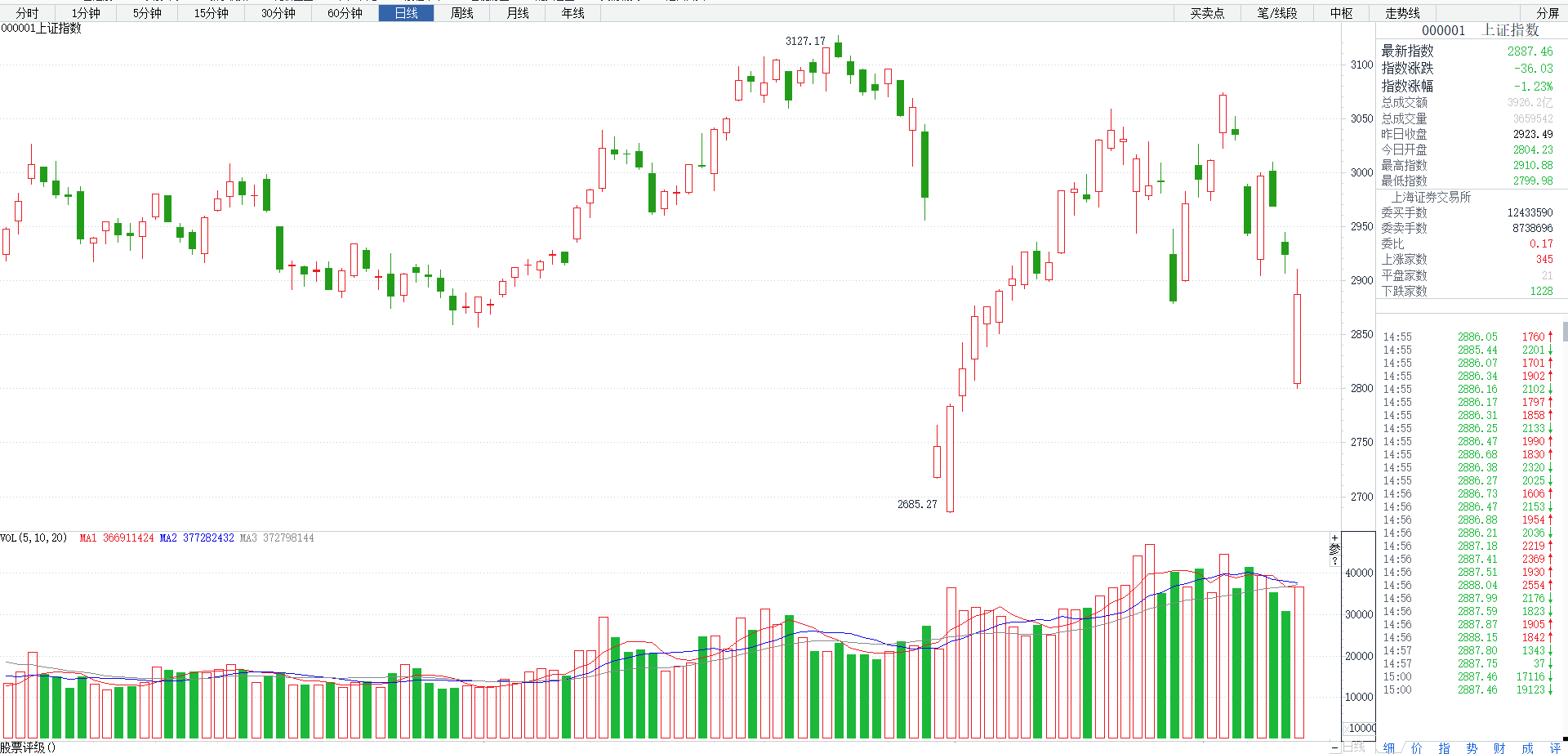Image resolution: width=1568 pixels, height=754 pixels.
Task: Click the 000001 上证指数 panel header
Action: tap(1480, 30)
